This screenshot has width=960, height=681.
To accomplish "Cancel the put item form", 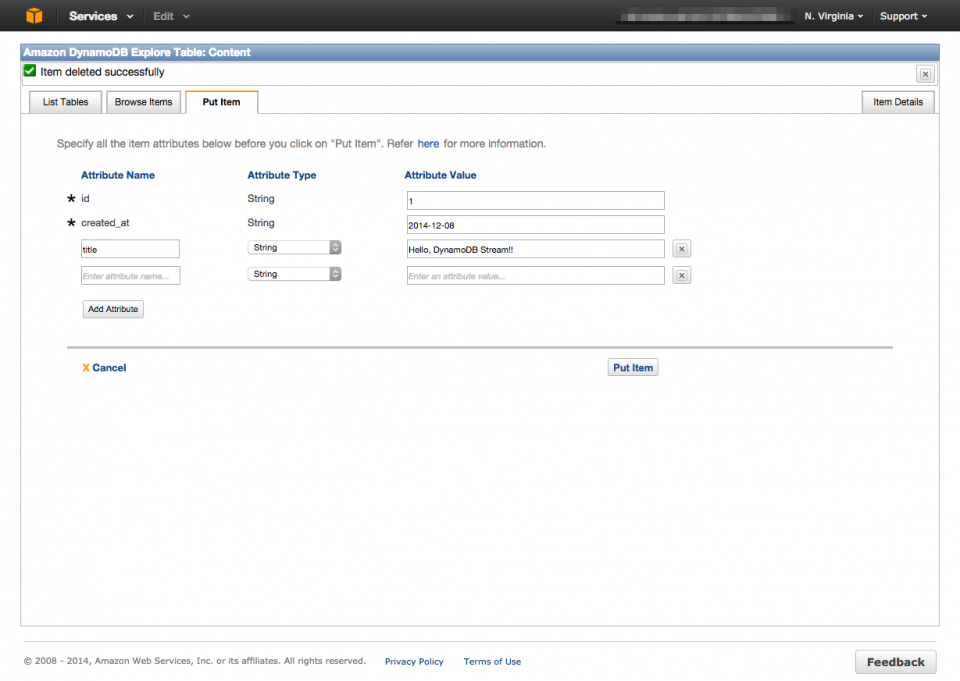I will tap(104, 367).
